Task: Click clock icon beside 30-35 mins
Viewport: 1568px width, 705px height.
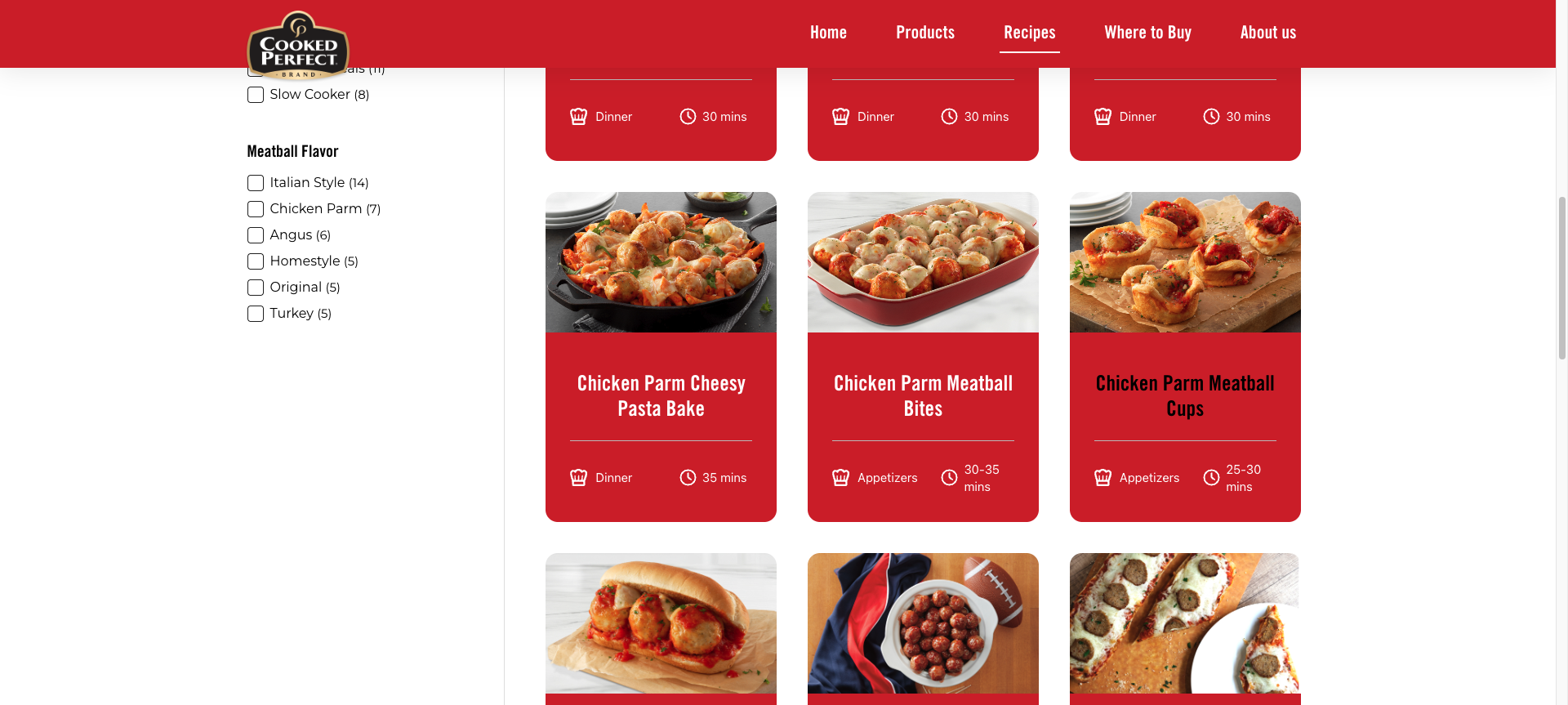Action: pos(949,478)
